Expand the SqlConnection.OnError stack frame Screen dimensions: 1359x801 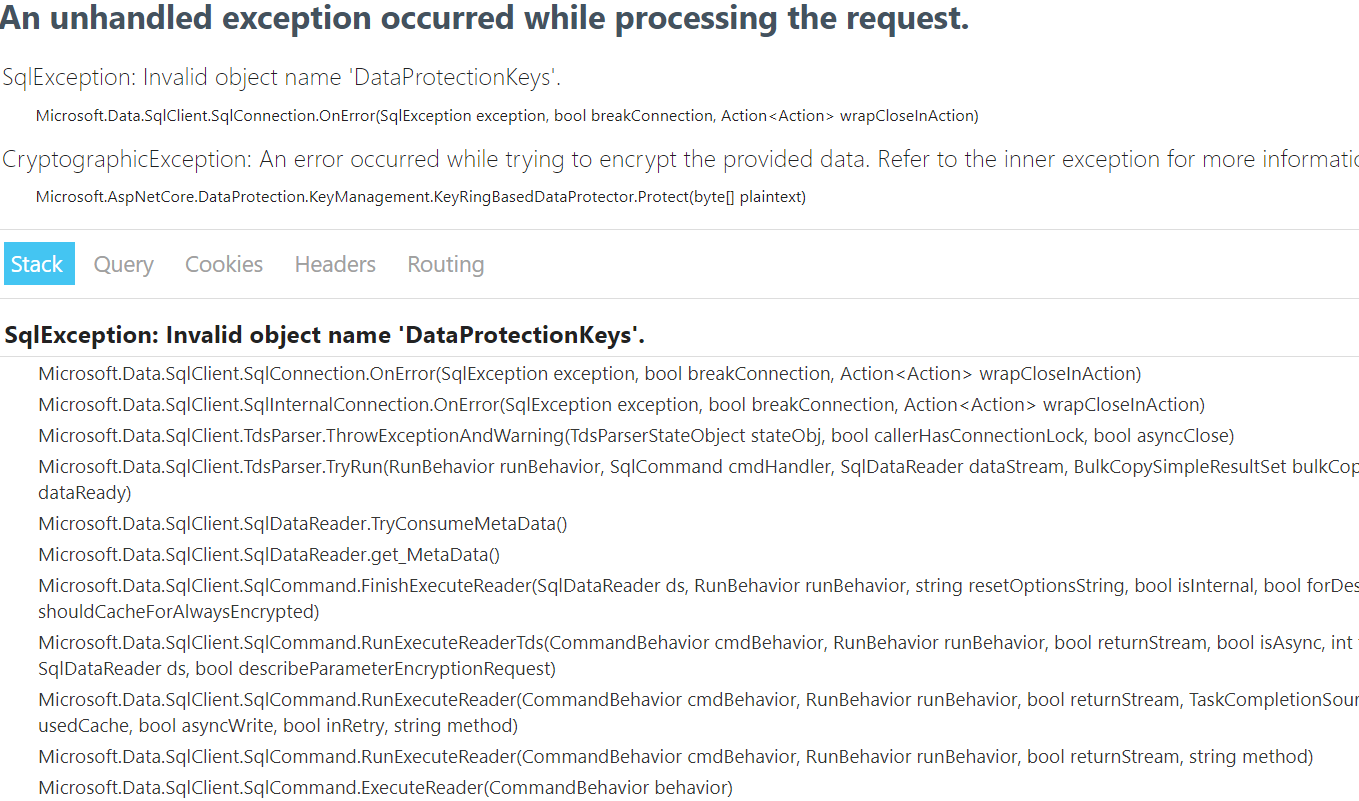tap(588, 373)
